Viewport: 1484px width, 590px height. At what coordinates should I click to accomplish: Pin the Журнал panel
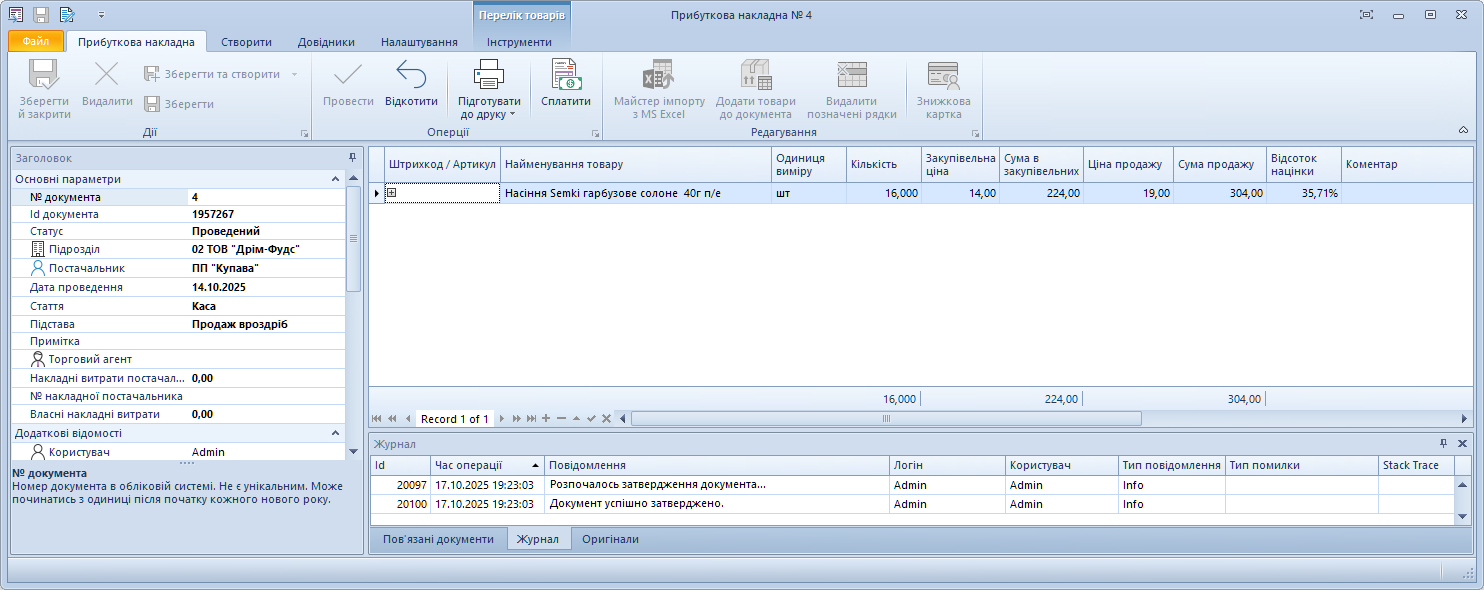coord(1443,443)
